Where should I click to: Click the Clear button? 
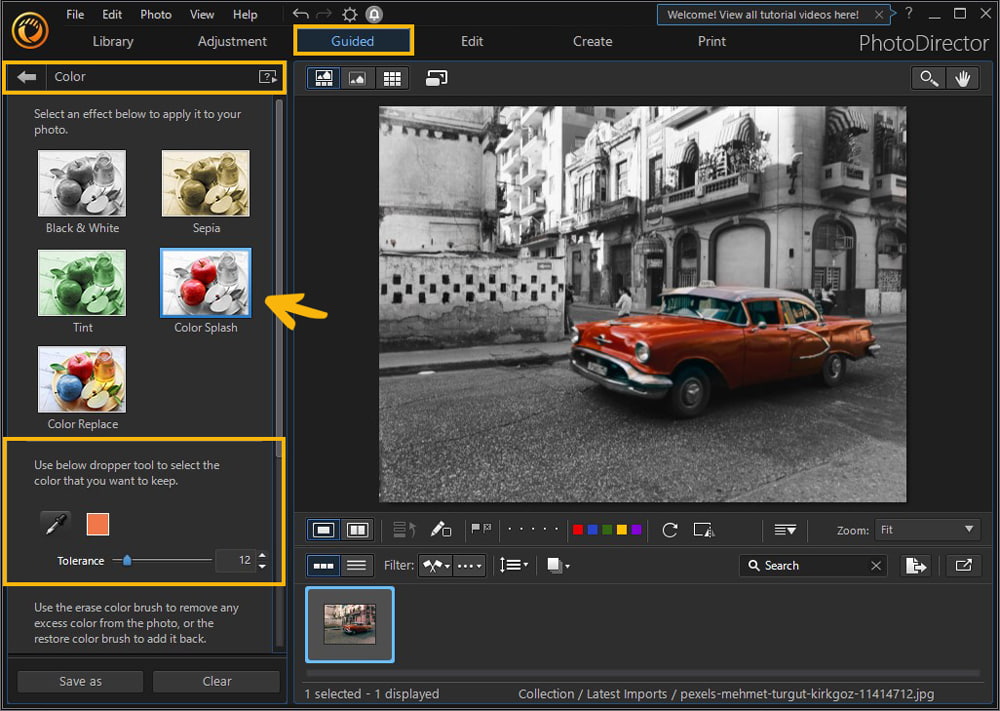[216, 681]
